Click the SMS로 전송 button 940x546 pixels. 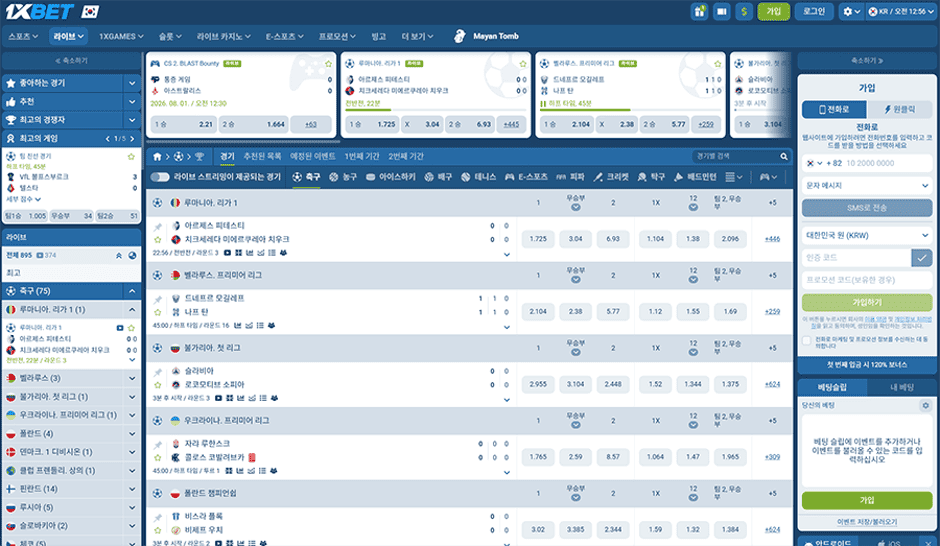click(867, 208)
